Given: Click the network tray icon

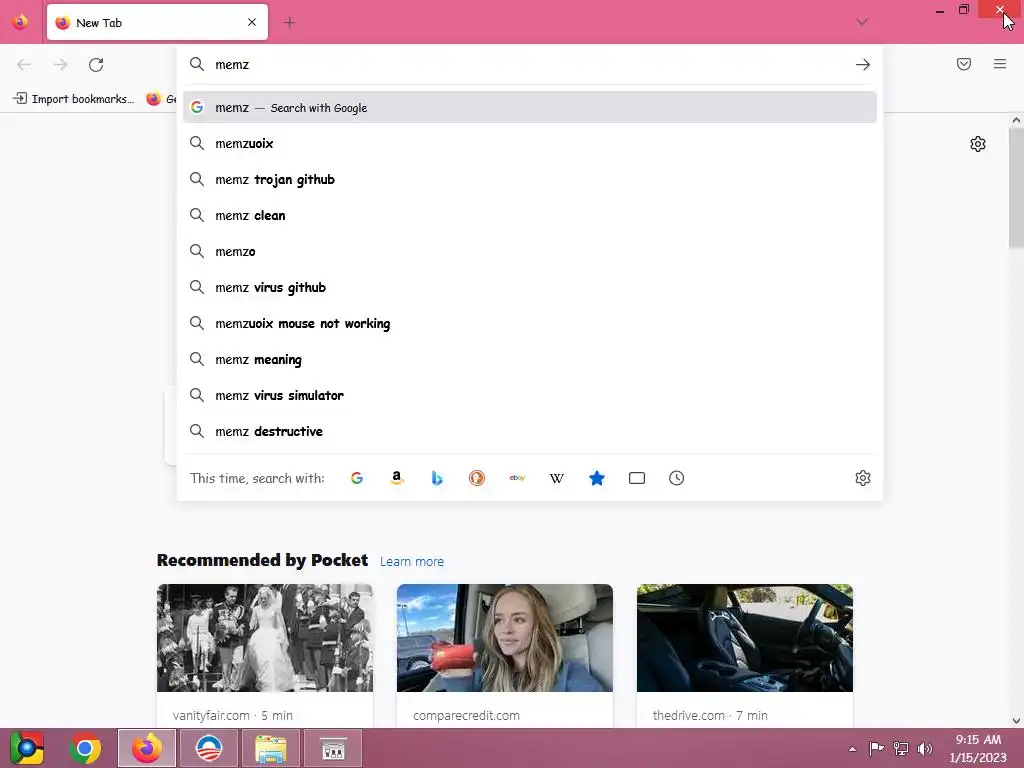Looking at the screenshot, I should click(x=901, y=748).
